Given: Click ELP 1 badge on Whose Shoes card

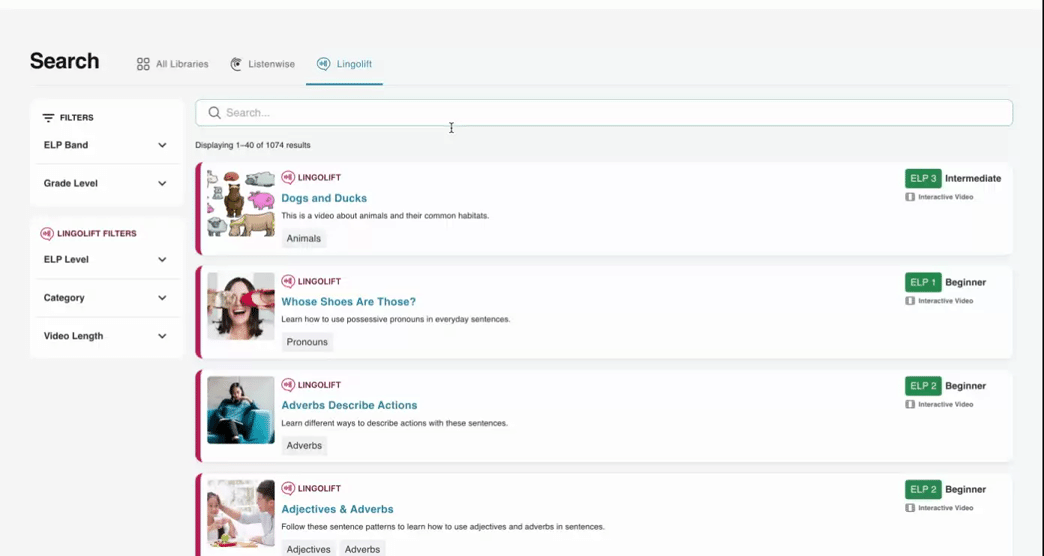Looking at the screenshot, I should pyautogui.click(x=923, y=282).
